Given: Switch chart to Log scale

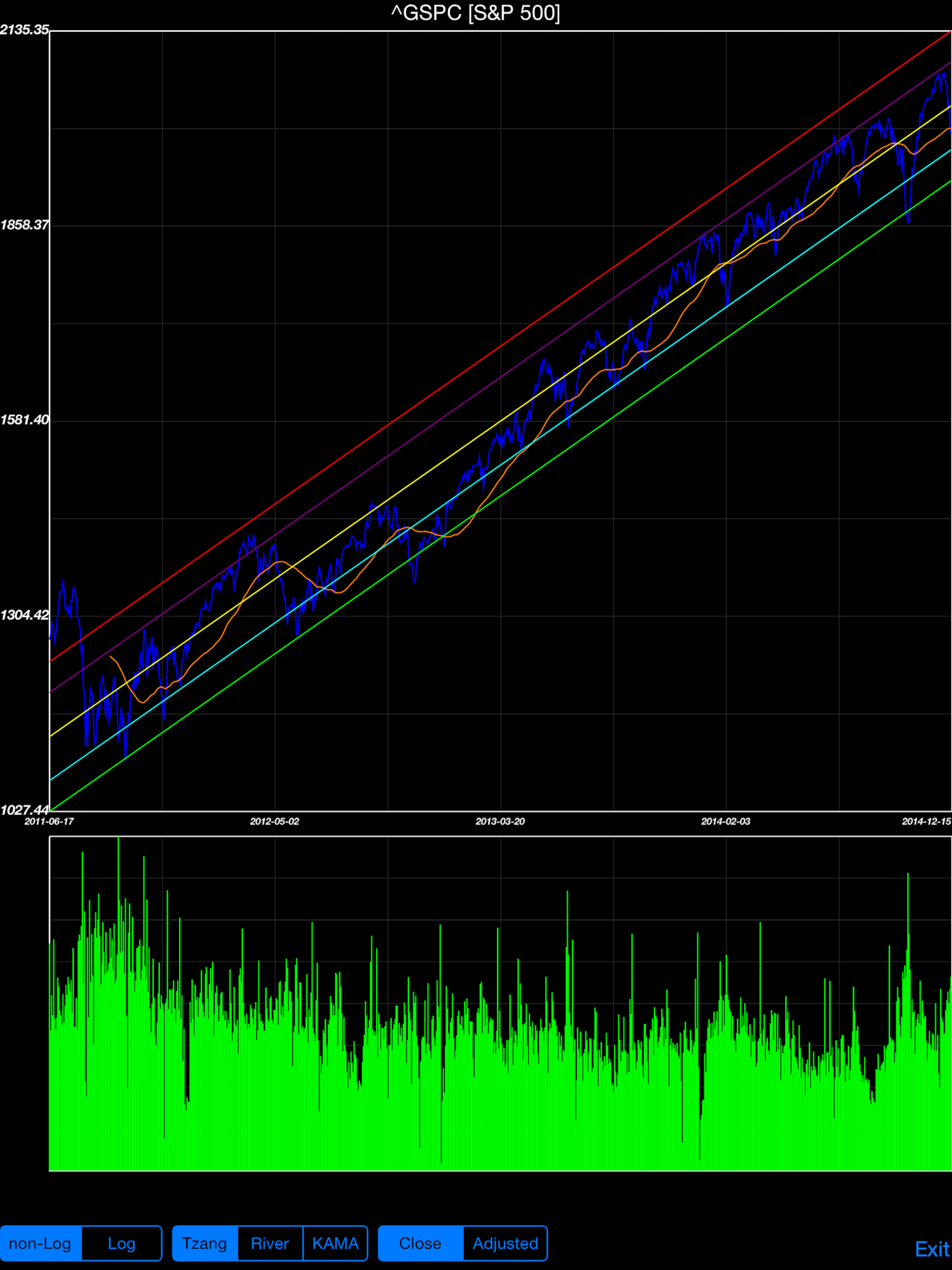Looking at the screenshot, I should click(122, 1243).
